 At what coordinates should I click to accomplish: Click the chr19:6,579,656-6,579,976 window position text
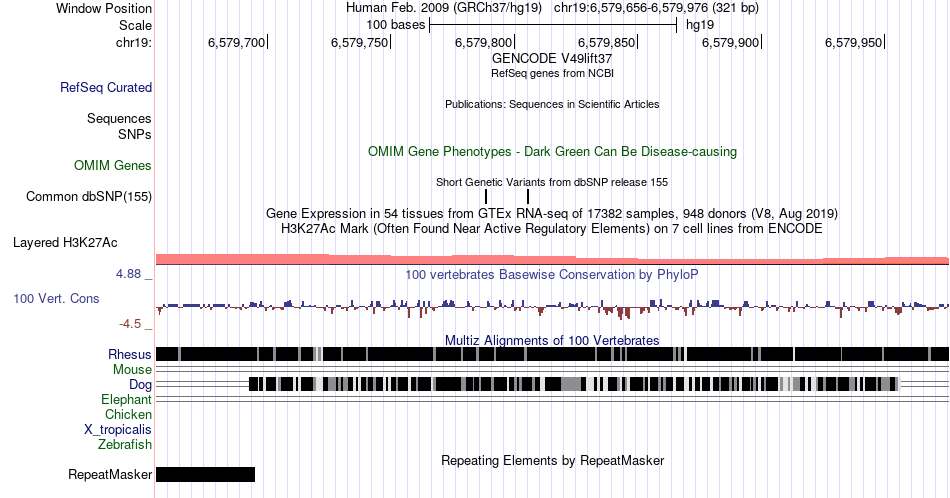656,8
